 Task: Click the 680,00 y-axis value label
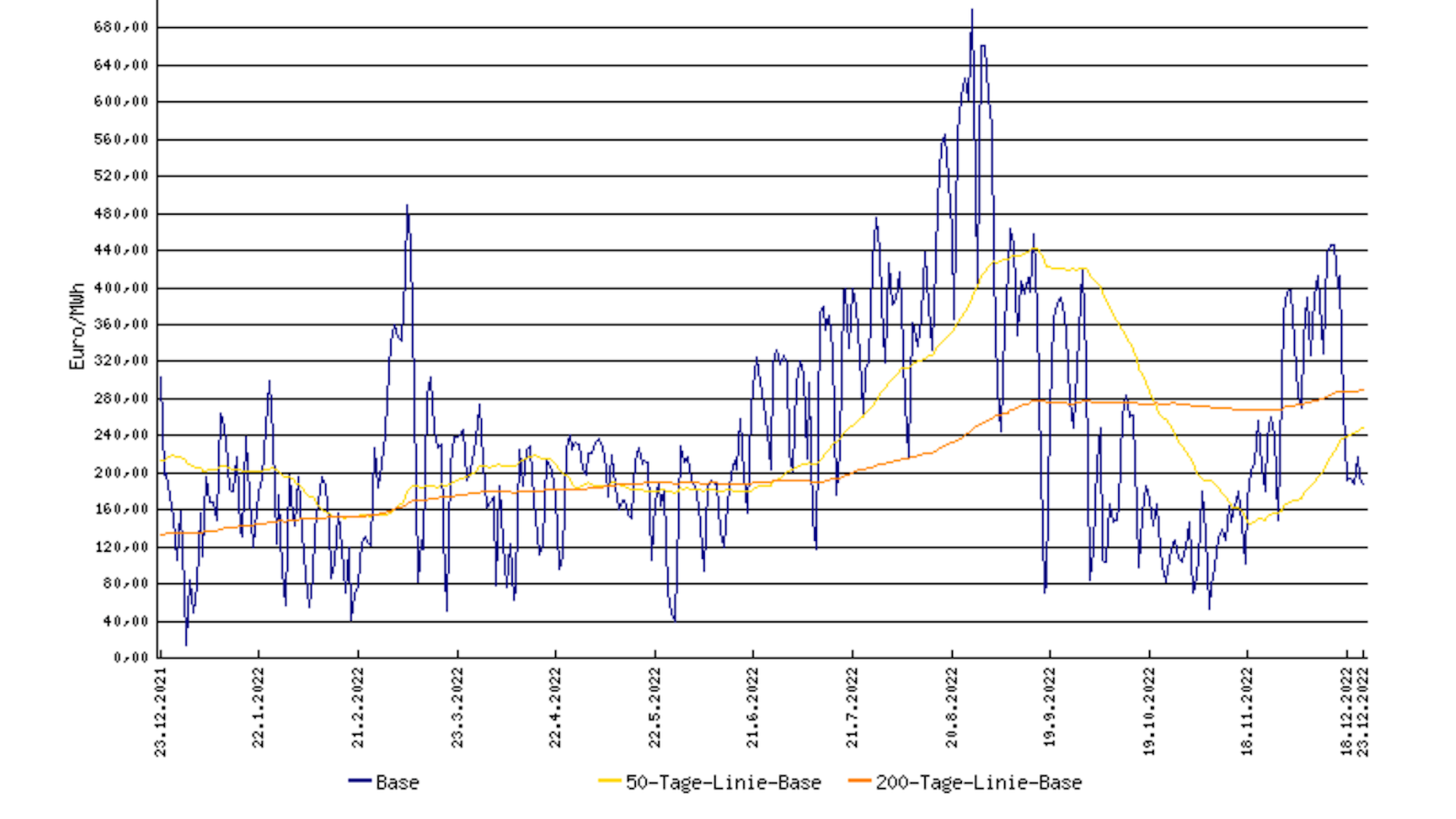coord(121,28)
